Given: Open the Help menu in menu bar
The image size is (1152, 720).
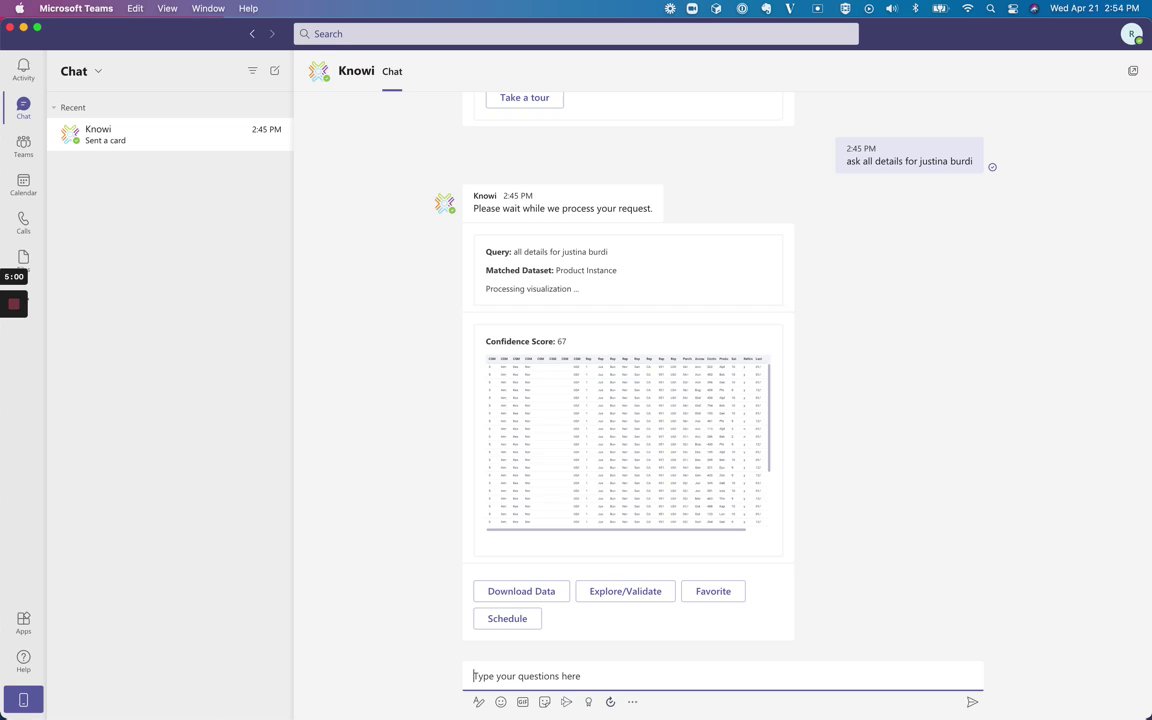Looking at the screenshot, I should 248,8.
